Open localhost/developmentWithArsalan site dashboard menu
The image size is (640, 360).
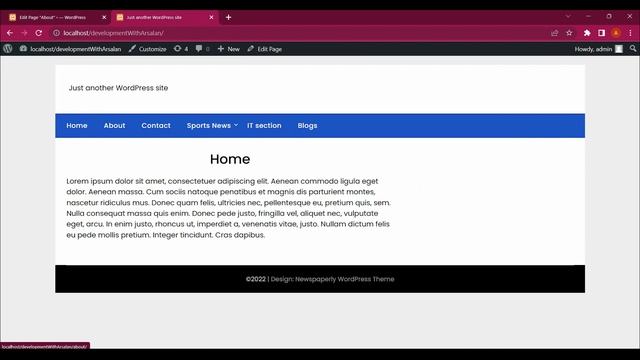click(x=71, y=49)
